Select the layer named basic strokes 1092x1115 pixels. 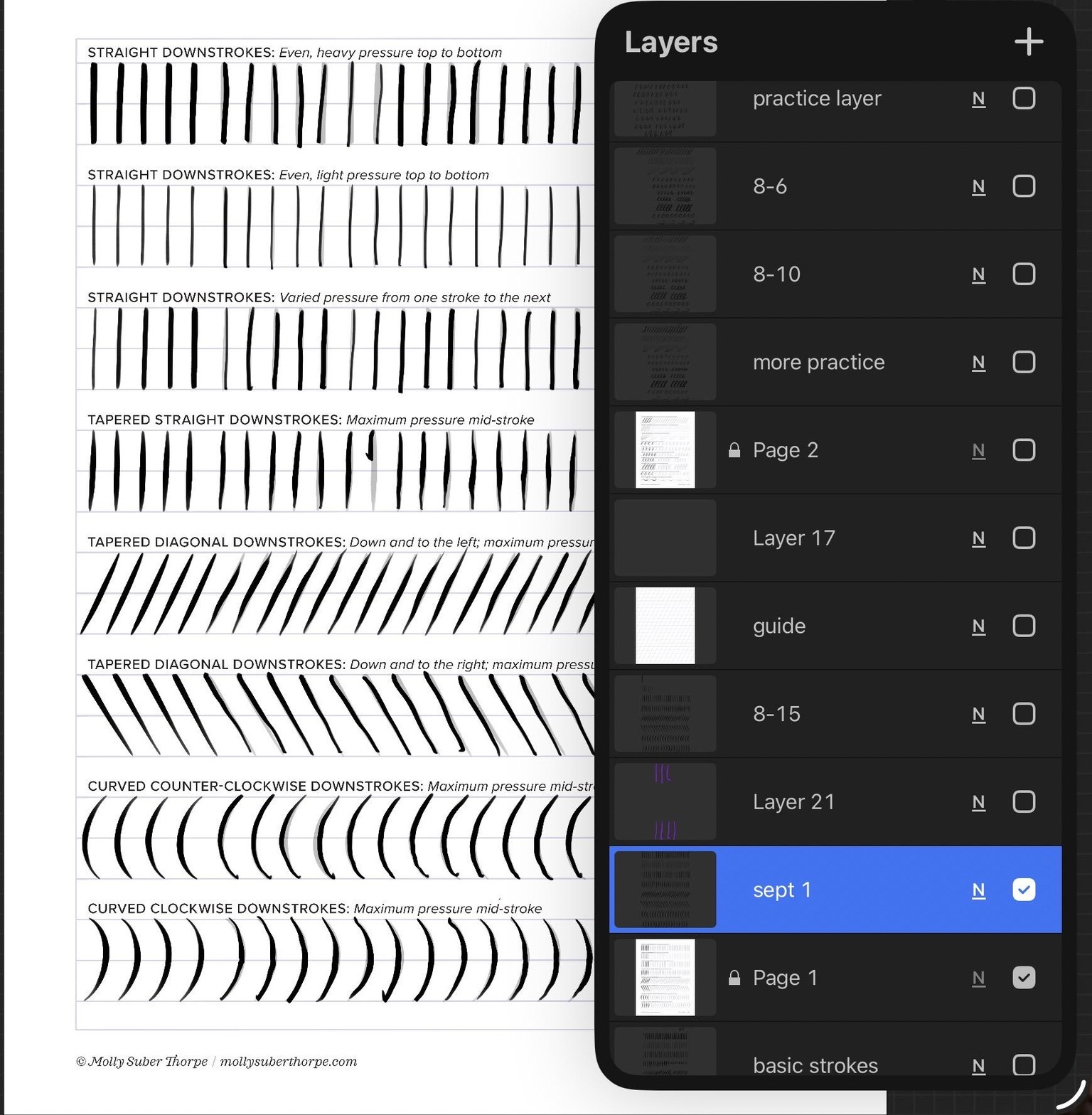(815, 1065)
